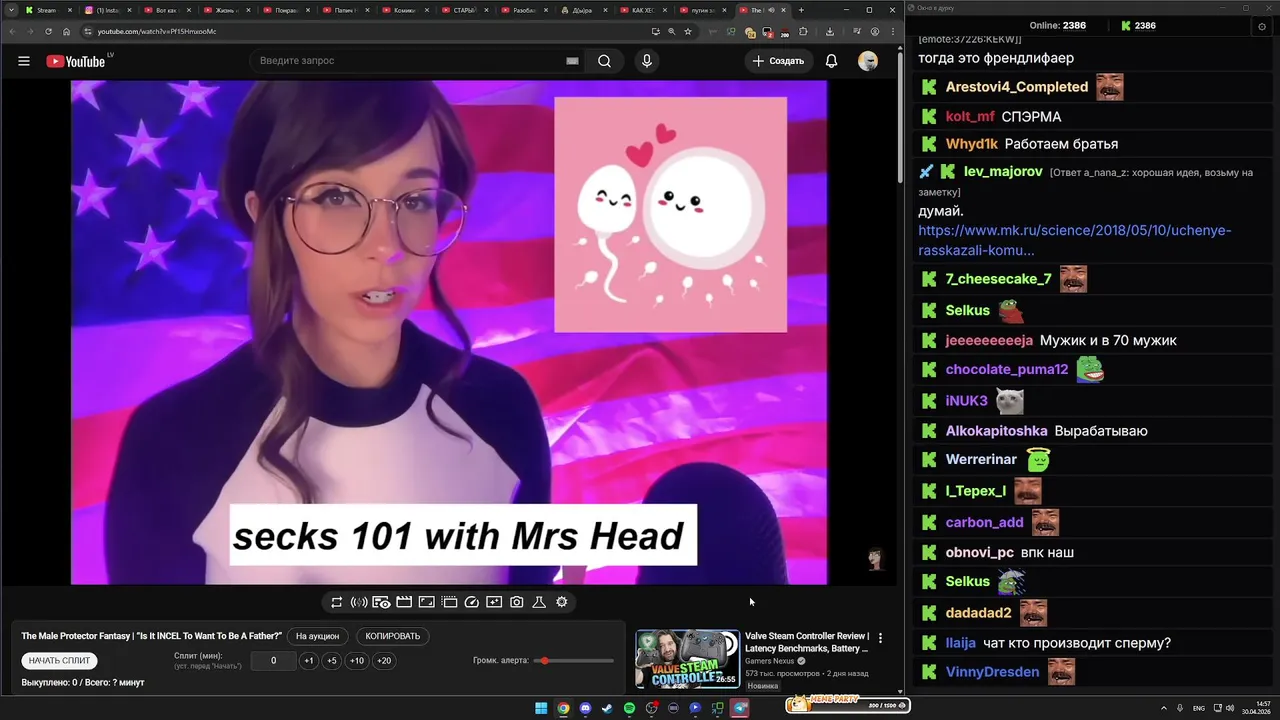Screen dimensions: 1280x720
Task: Open the YouTube account avatar menu
Action: [x=868, y=61]
